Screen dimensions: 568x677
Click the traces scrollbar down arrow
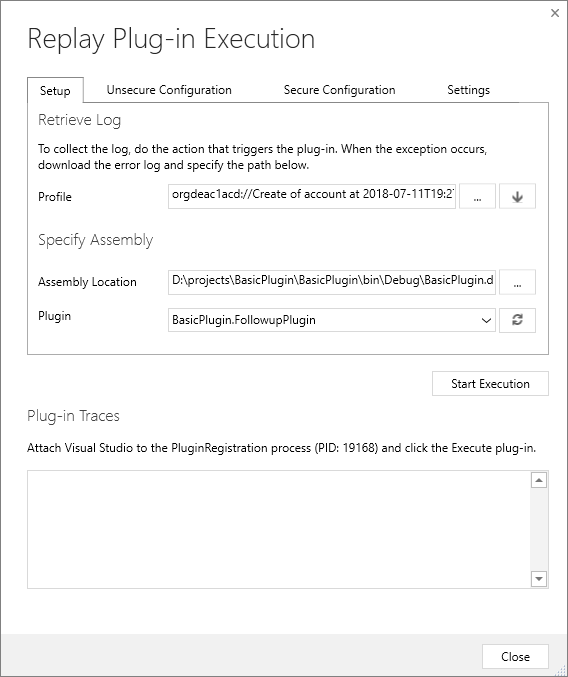point(539,579)
